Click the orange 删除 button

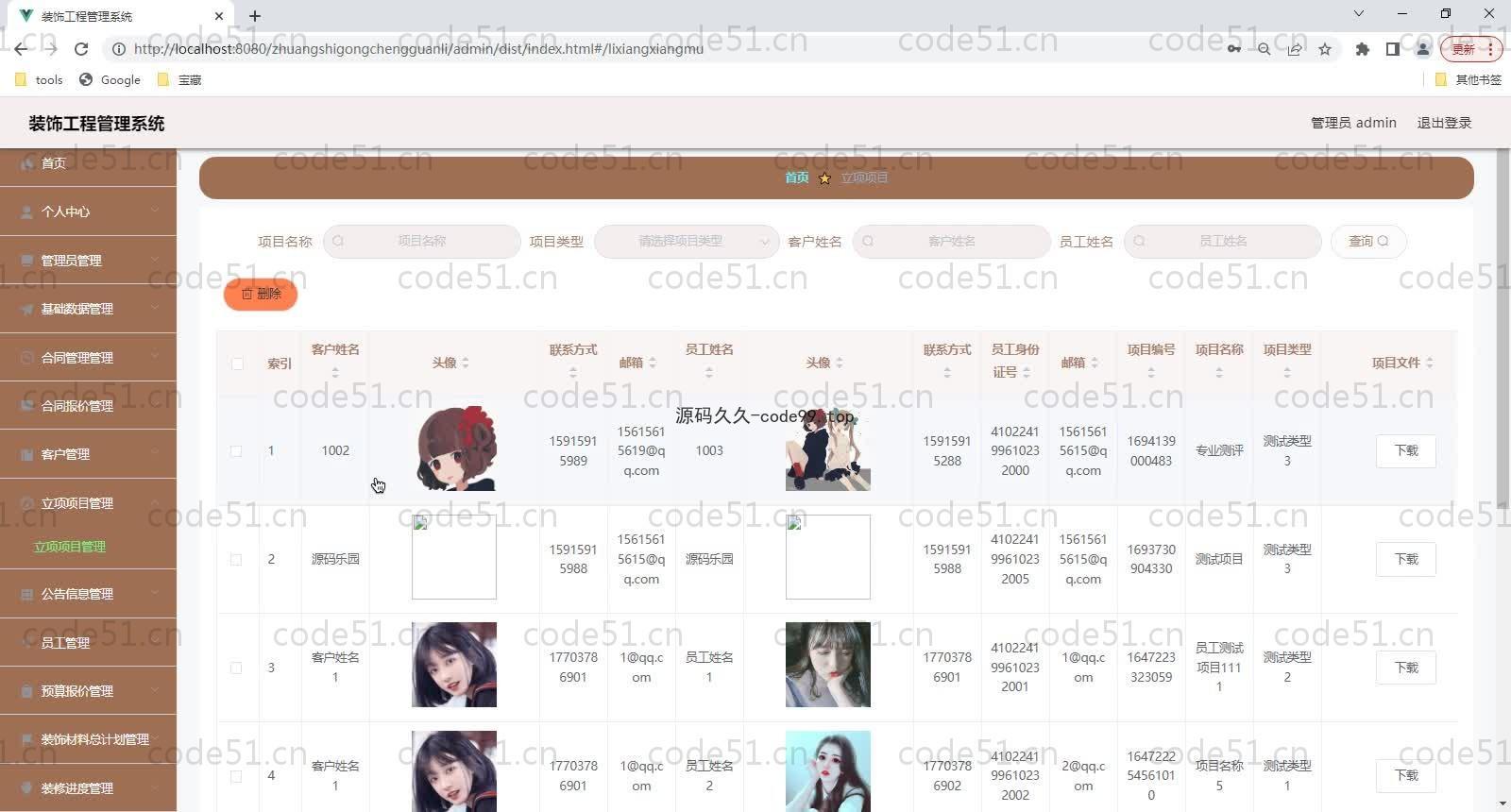261,295
